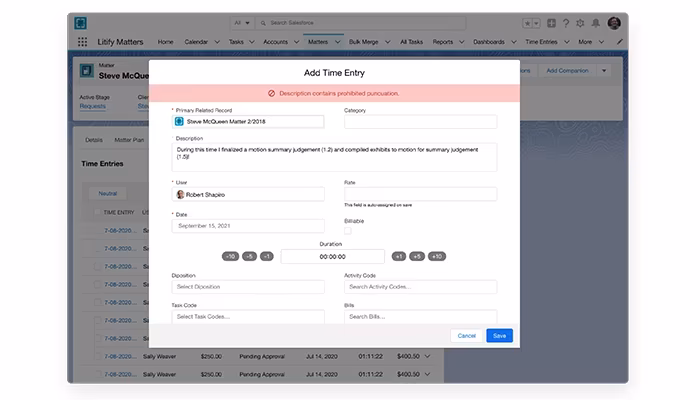Open the More navigation menu
The image size is (700, 400).
click(591, 42)
